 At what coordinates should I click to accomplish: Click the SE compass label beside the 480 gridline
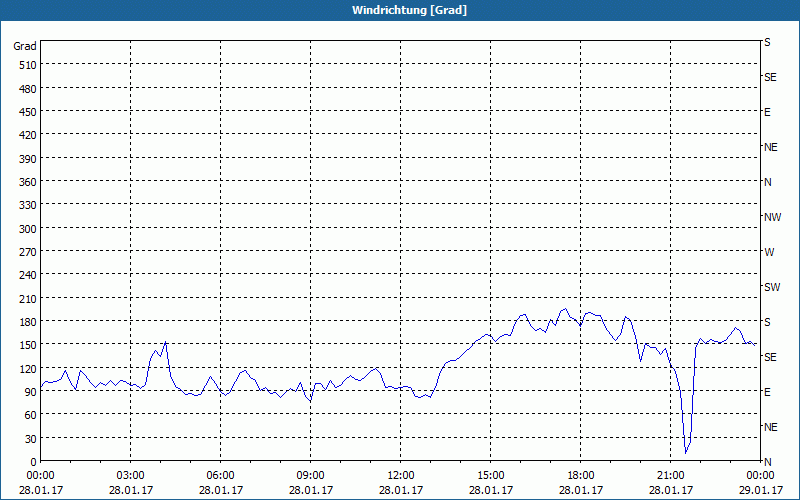pyautogui.click(x=770, y=78)
